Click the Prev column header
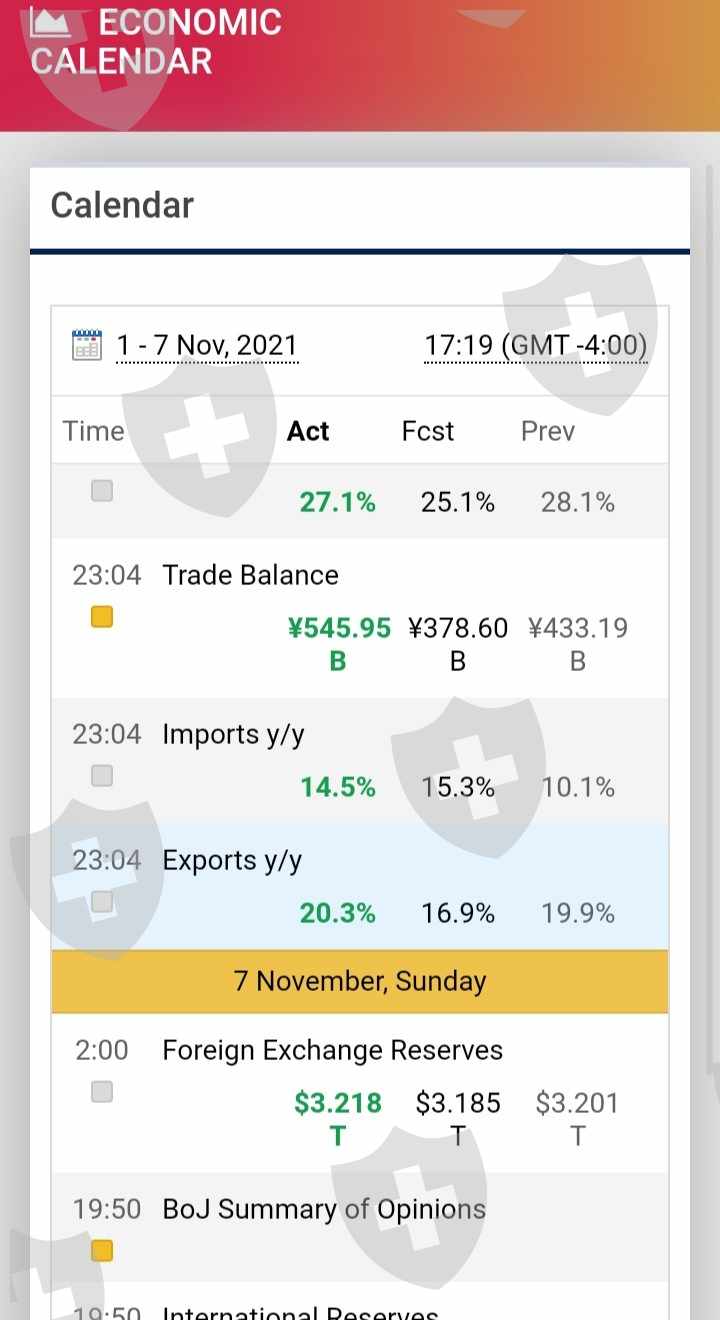The image size is (720, 1320). point(548,431)
